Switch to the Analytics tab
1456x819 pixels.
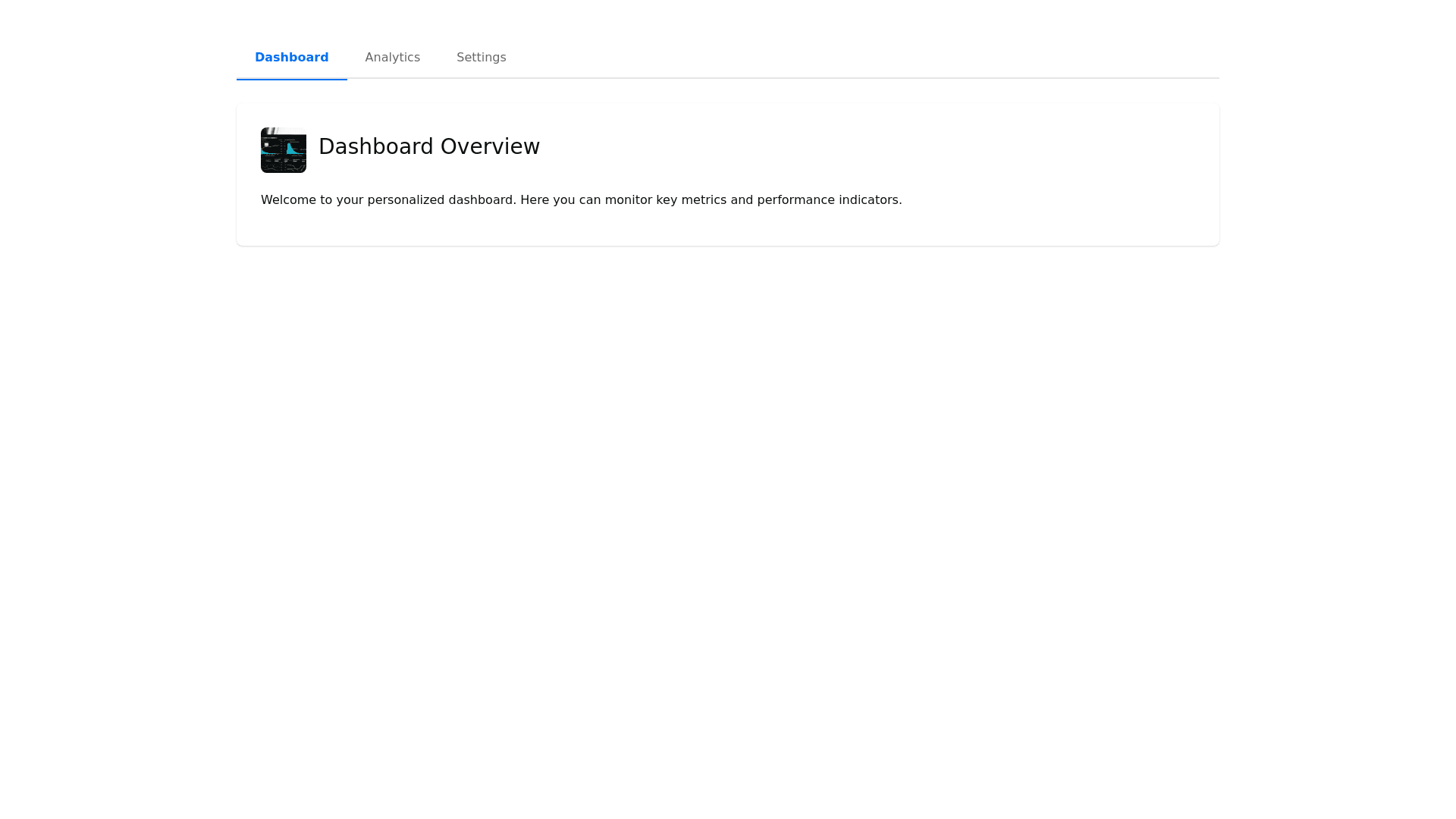click(x=392, y=58)
